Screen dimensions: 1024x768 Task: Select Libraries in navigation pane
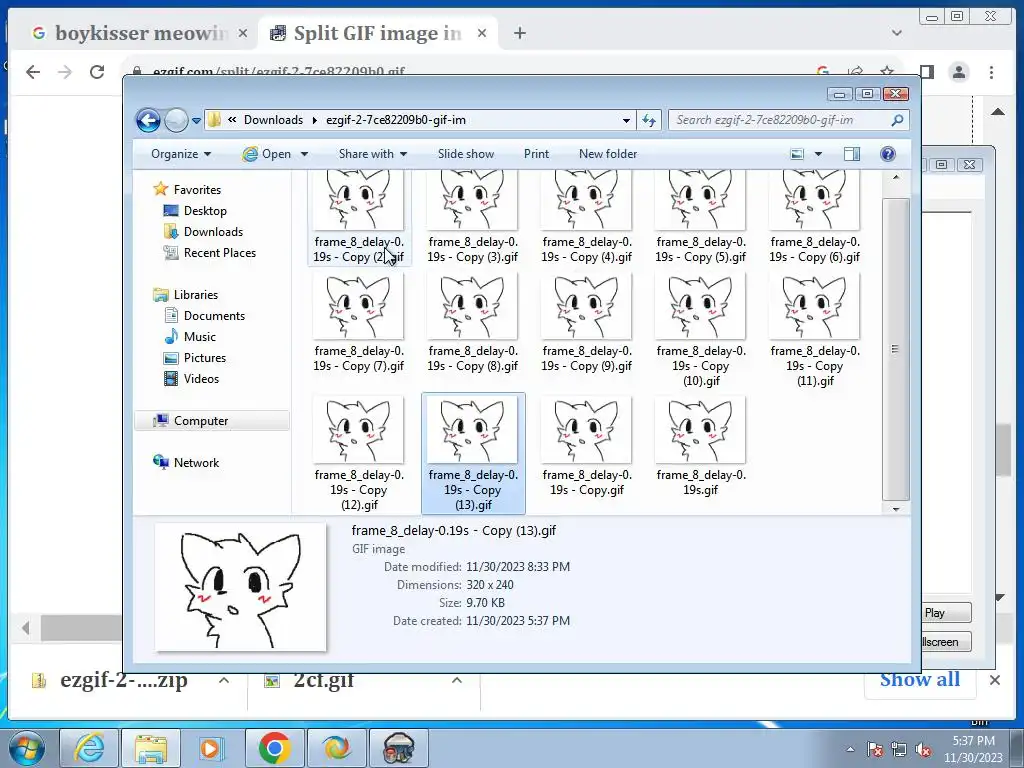pyautogui.click(x=195, y=295)
